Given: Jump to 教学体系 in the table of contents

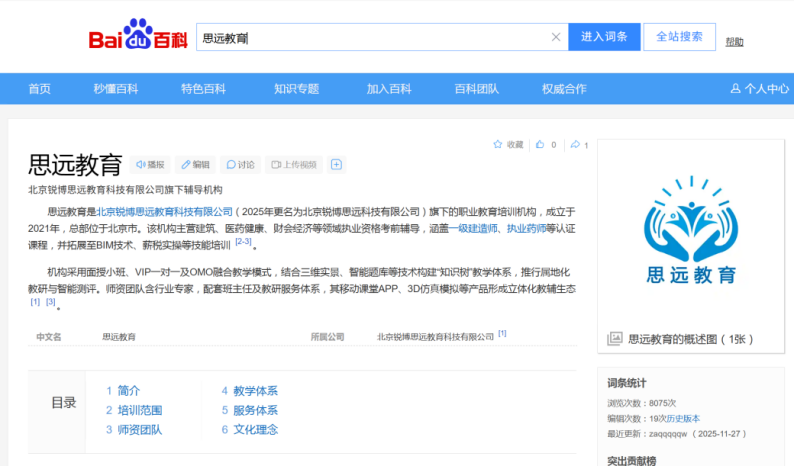Looking at the screenshot, I should (255, 391).
